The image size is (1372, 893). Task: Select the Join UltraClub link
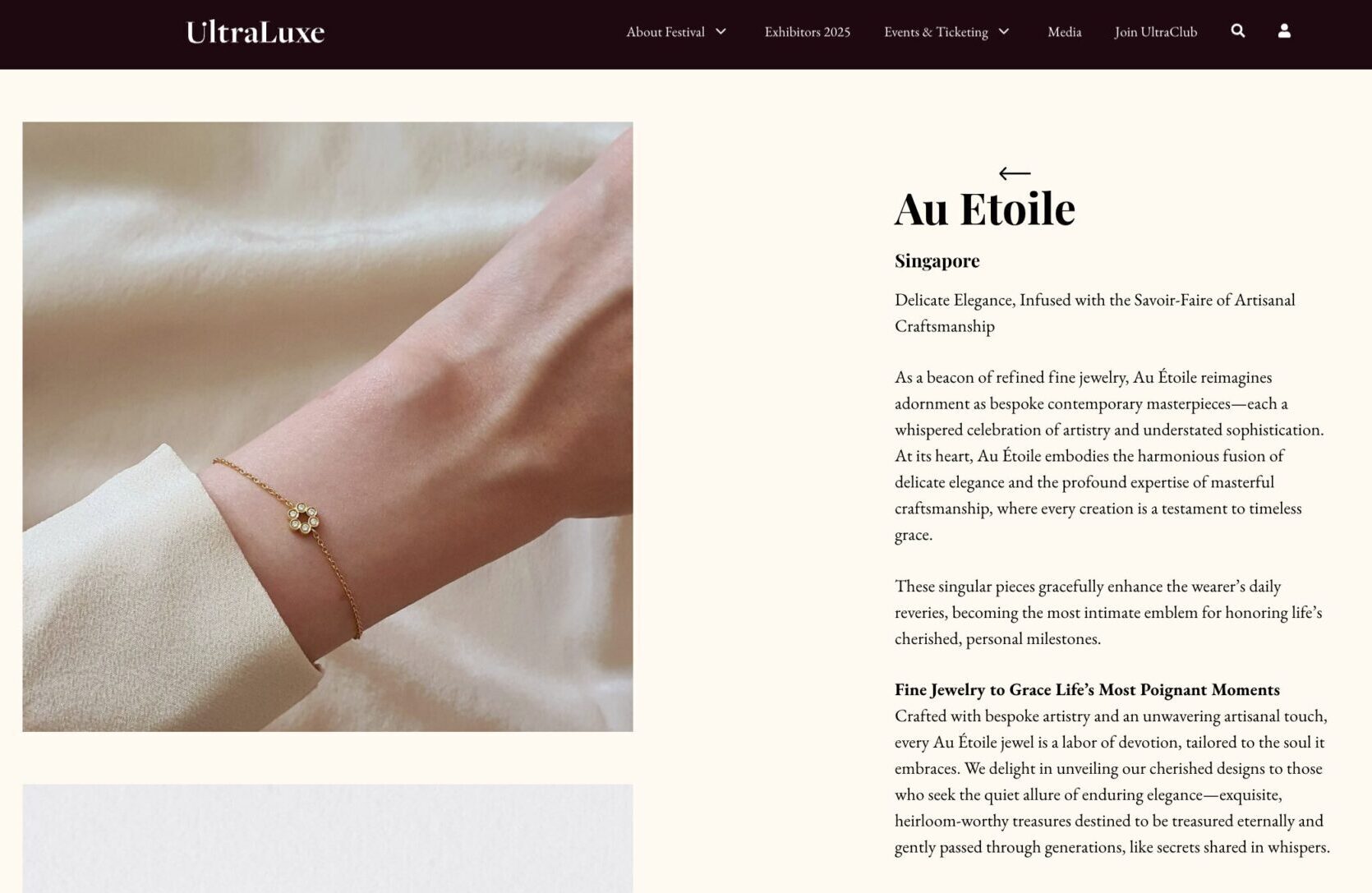1155,32
